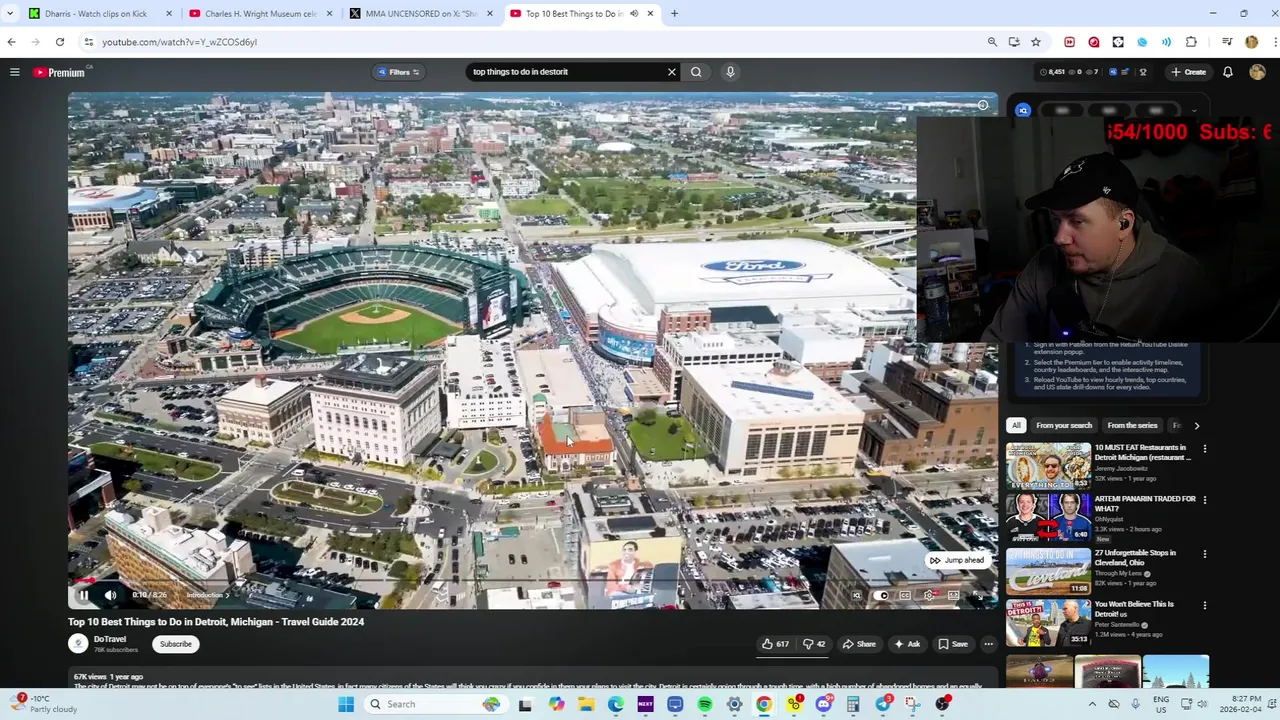Screen dimensions: 1280x720
Task: Open the YouTube hamburger guide menu
Action: [x=15, y=72]
